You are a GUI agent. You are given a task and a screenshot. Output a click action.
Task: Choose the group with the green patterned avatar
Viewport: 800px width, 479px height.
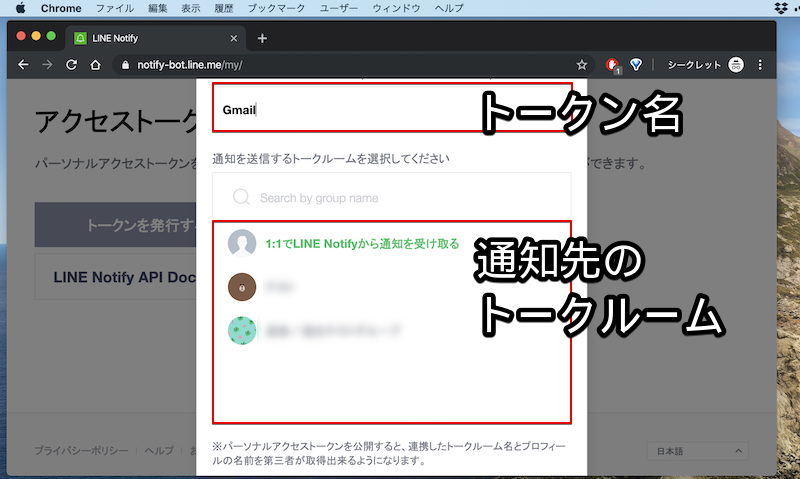pyautogui.click(x=242, y=330)
